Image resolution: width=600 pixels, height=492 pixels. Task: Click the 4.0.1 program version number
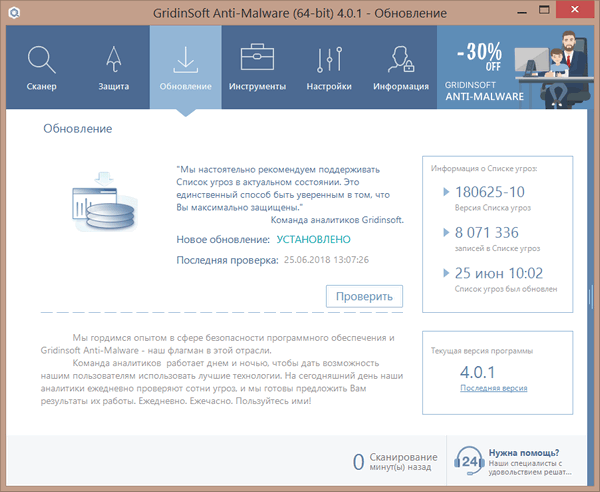pos(477,372)
